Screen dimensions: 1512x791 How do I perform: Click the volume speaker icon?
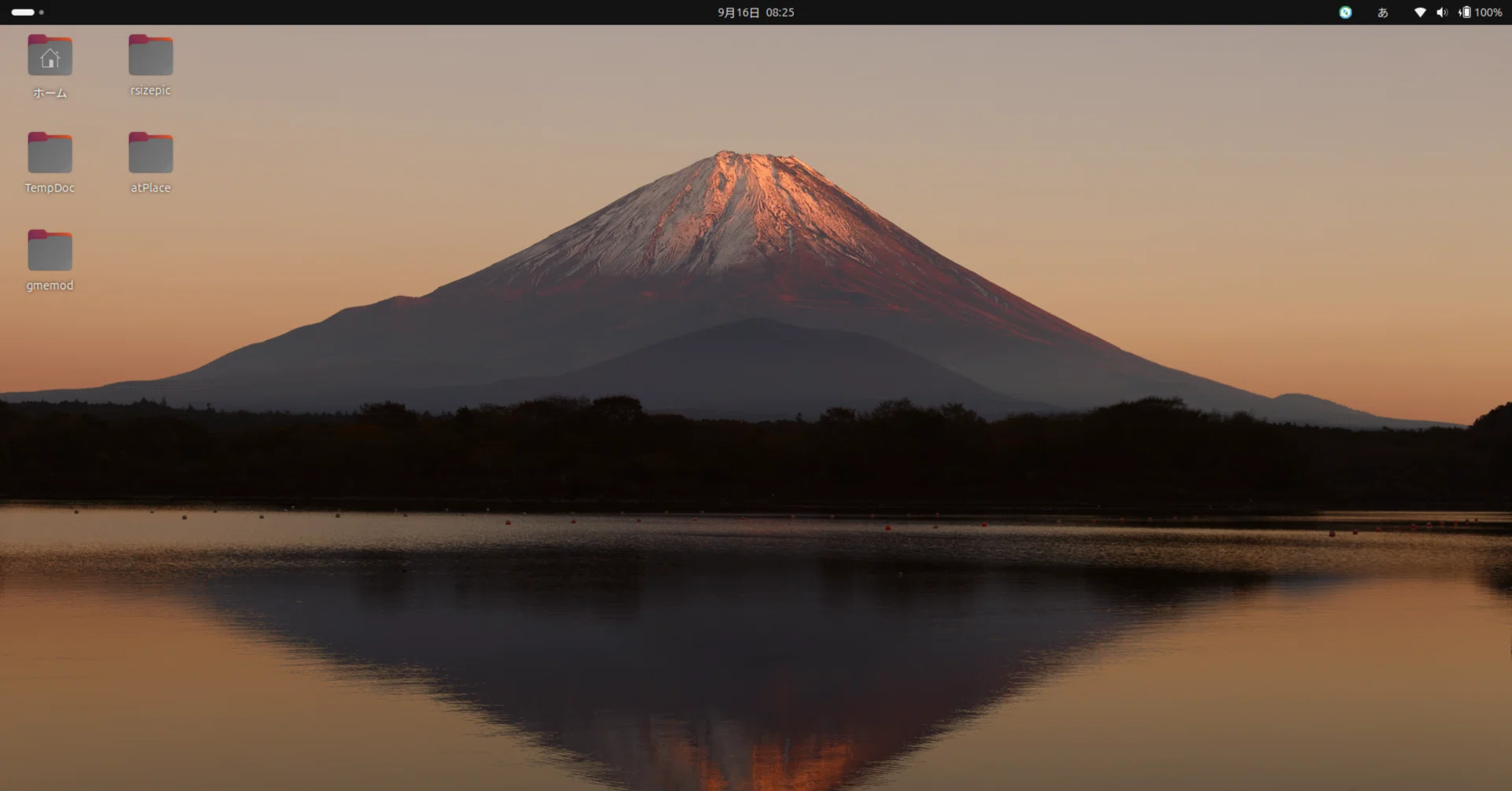point(1442,13)
